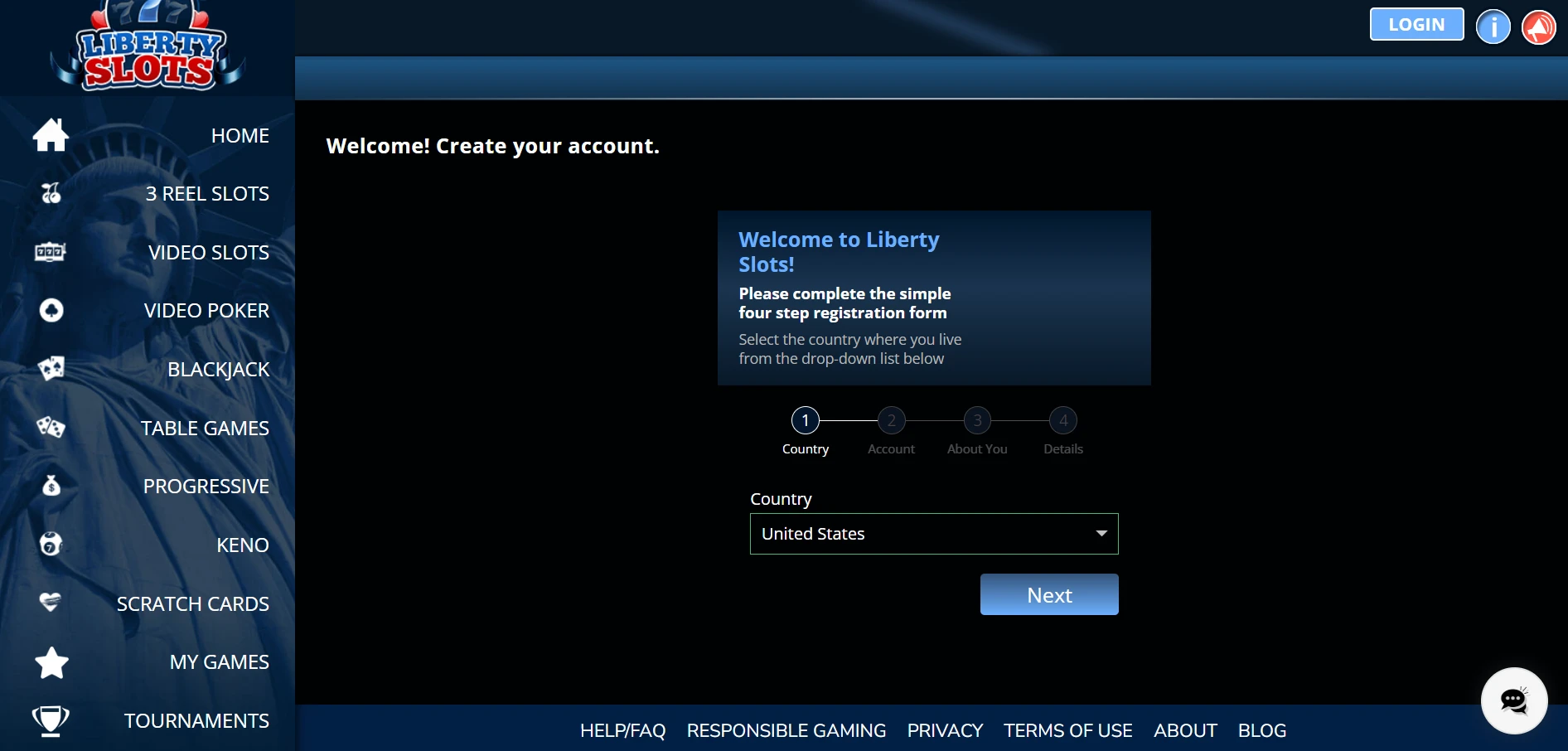Screen dimensions: 1568x751
Task: Select step 4 Details circle
Action: (x=1063, y=420)
